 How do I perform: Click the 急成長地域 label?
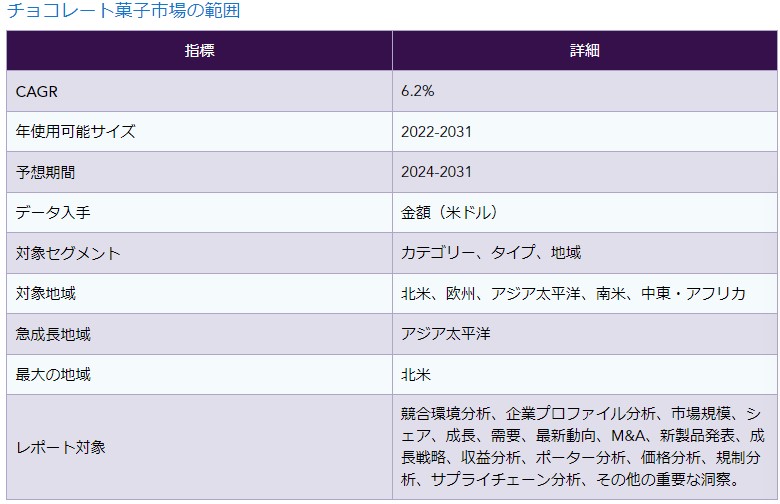pos(53,334)
